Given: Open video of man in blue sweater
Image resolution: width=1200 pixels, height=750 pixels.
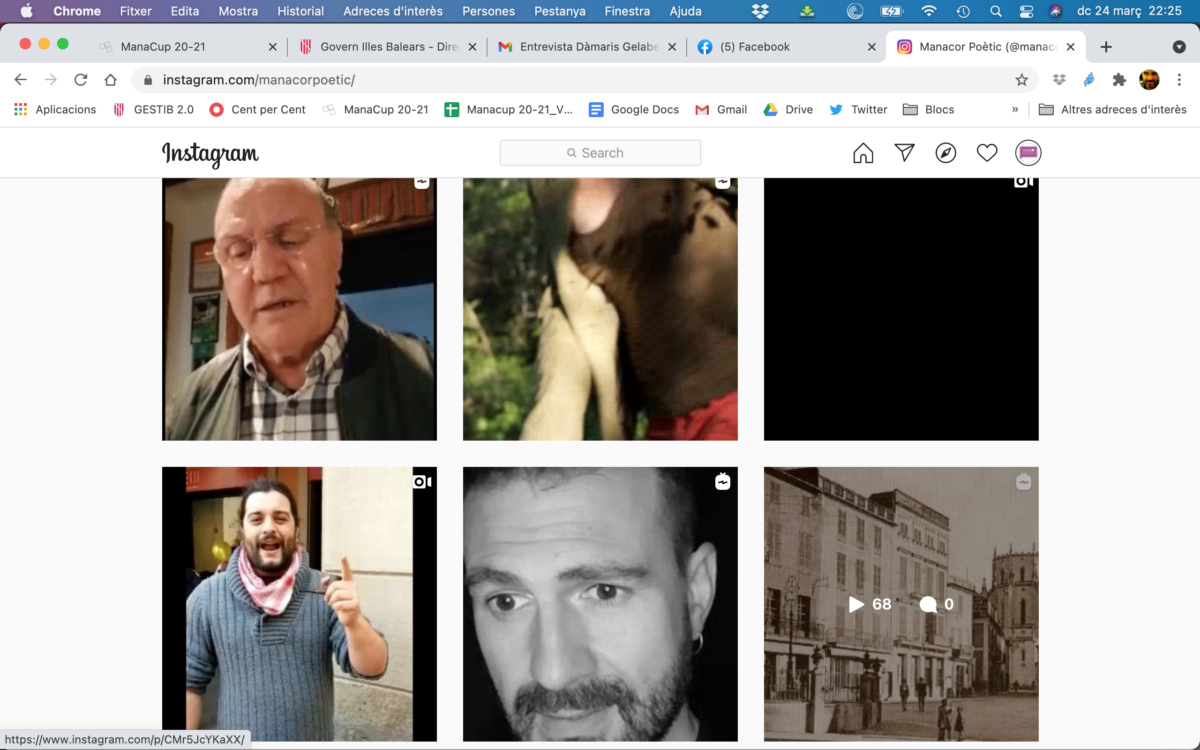Looking at the screenshot, I should [299, 604].
